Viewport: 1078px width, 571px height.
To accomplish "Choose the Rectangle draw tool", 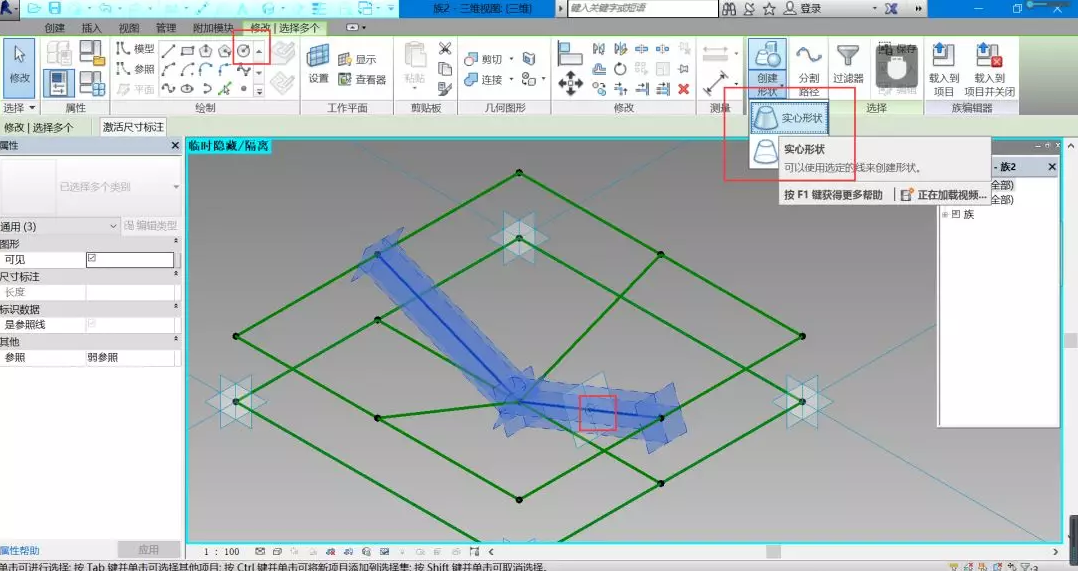I will point(187,50).
